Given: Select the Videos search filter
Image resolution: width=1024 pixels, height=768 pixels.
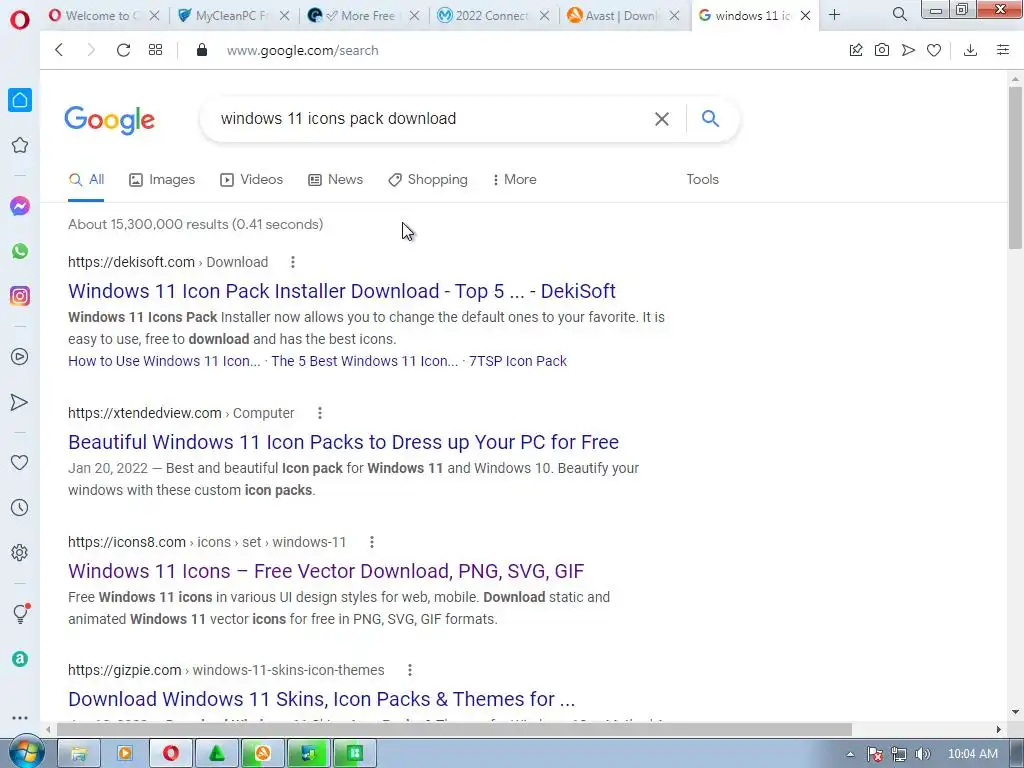Looking at the screenshot, I should tap(251, 180).
